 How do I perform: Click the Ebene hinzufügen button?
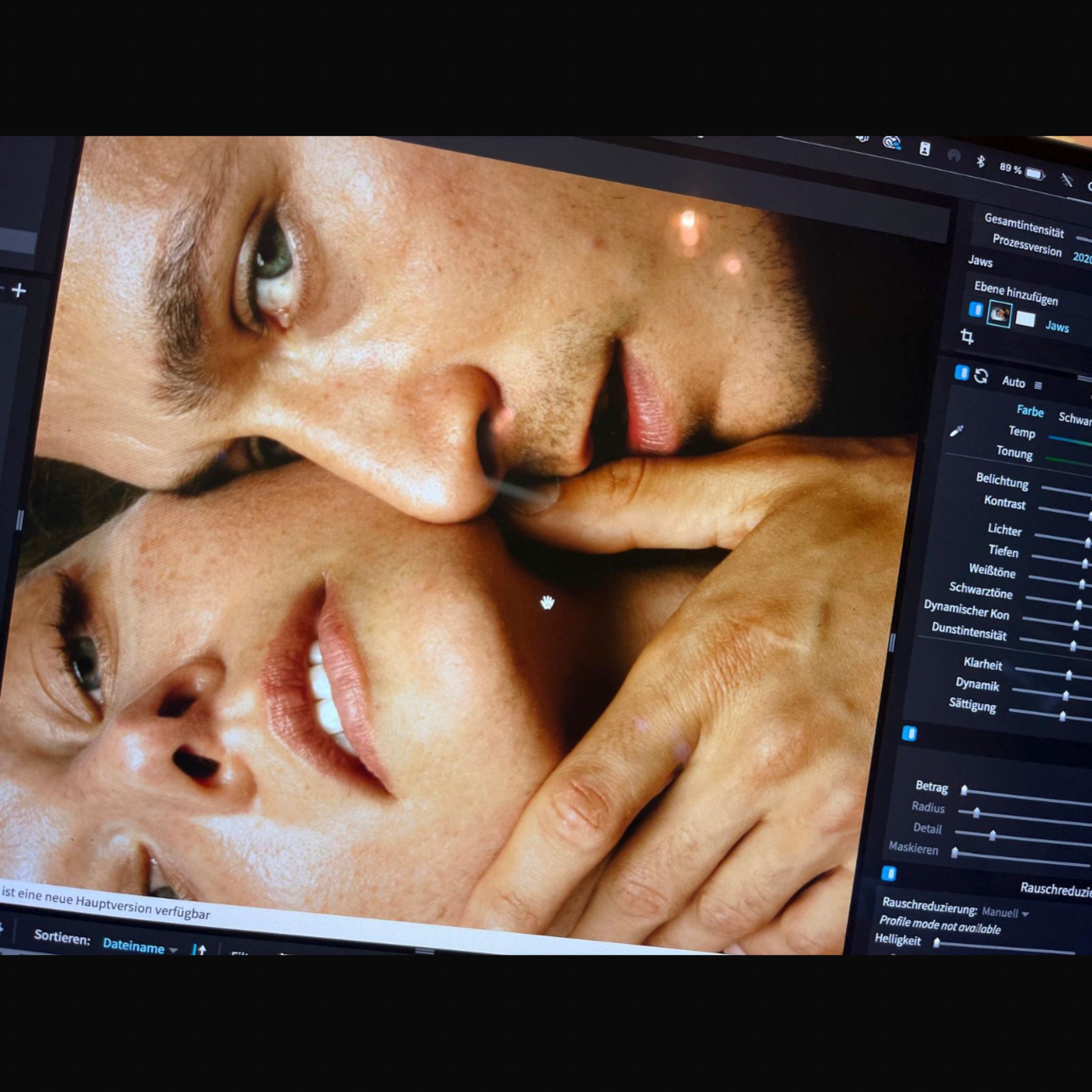[x=1016, y=293]
